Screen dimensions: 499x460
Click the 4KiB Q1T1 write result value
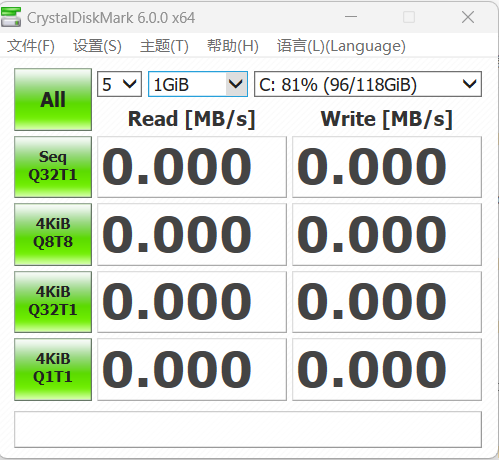pos(387,369)
